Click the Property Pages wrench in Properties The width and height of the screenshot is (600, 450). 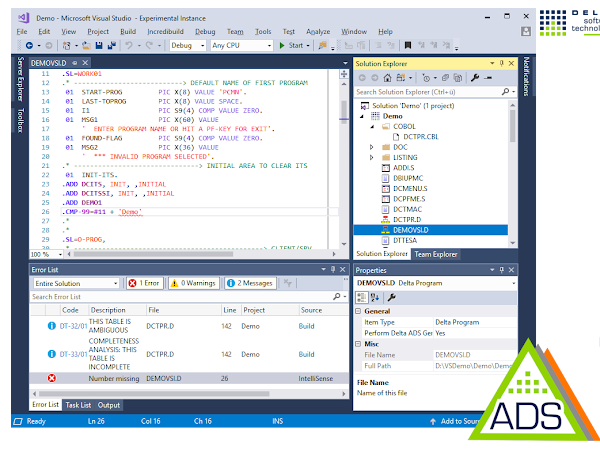coord(391,297)
